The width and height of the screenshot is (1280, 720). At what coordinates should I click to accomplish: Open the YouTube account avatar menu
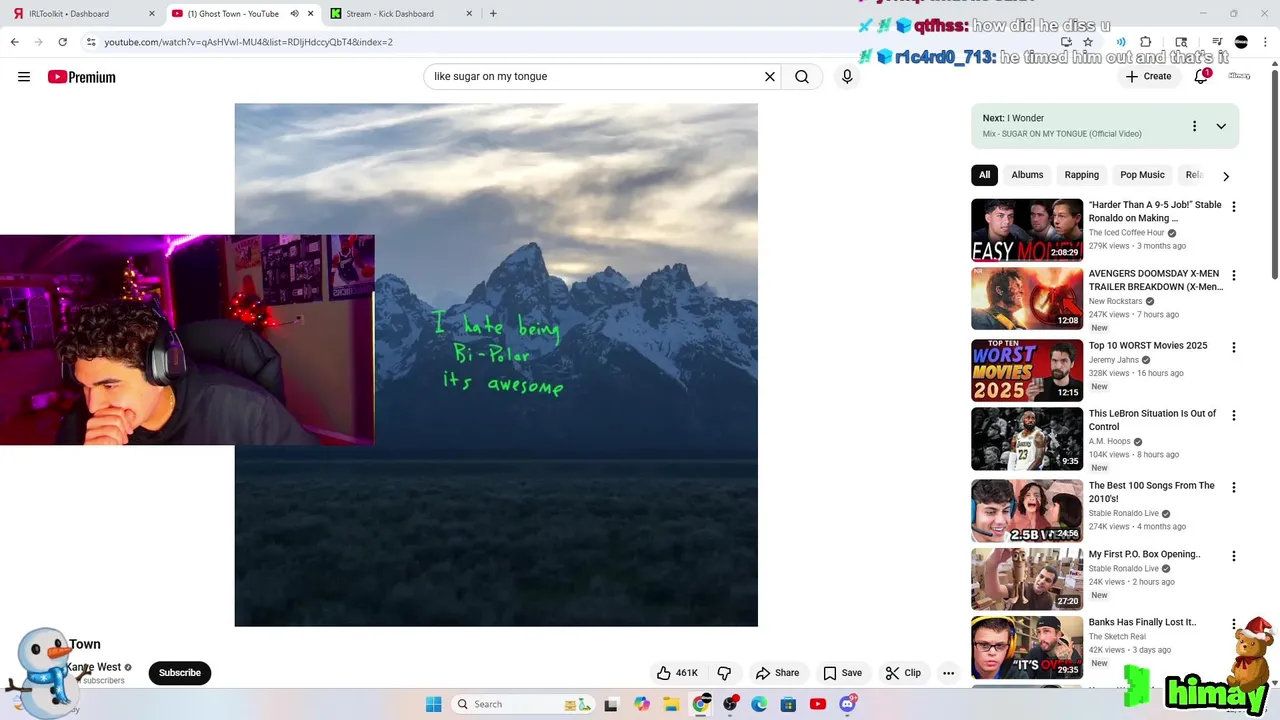(1239, 76)
